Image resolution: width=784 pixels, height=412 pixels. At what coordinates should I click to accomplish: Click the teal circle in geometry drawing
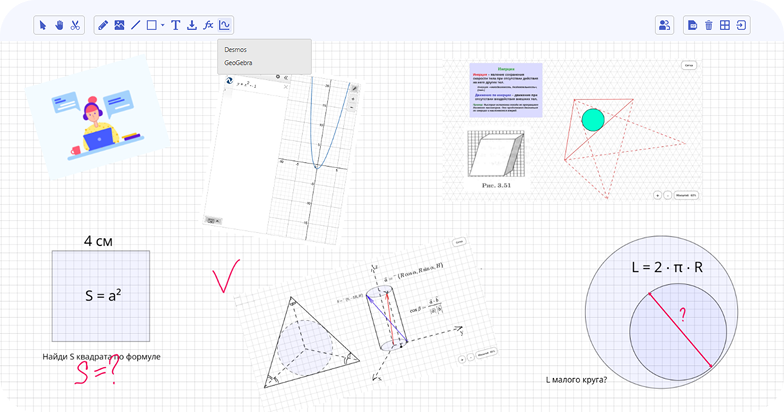click(x=593, y=120)
